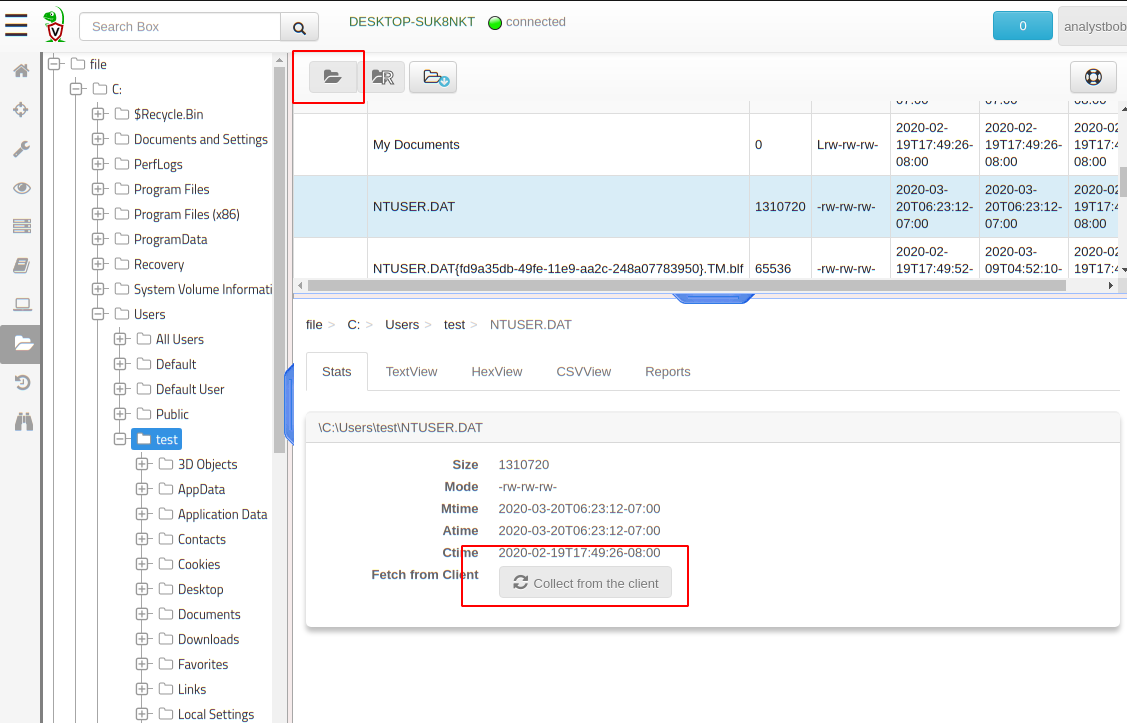Click the binoculars icon in sidebar
Viewport: 1127px width, 723px height.
coord(23,422)
